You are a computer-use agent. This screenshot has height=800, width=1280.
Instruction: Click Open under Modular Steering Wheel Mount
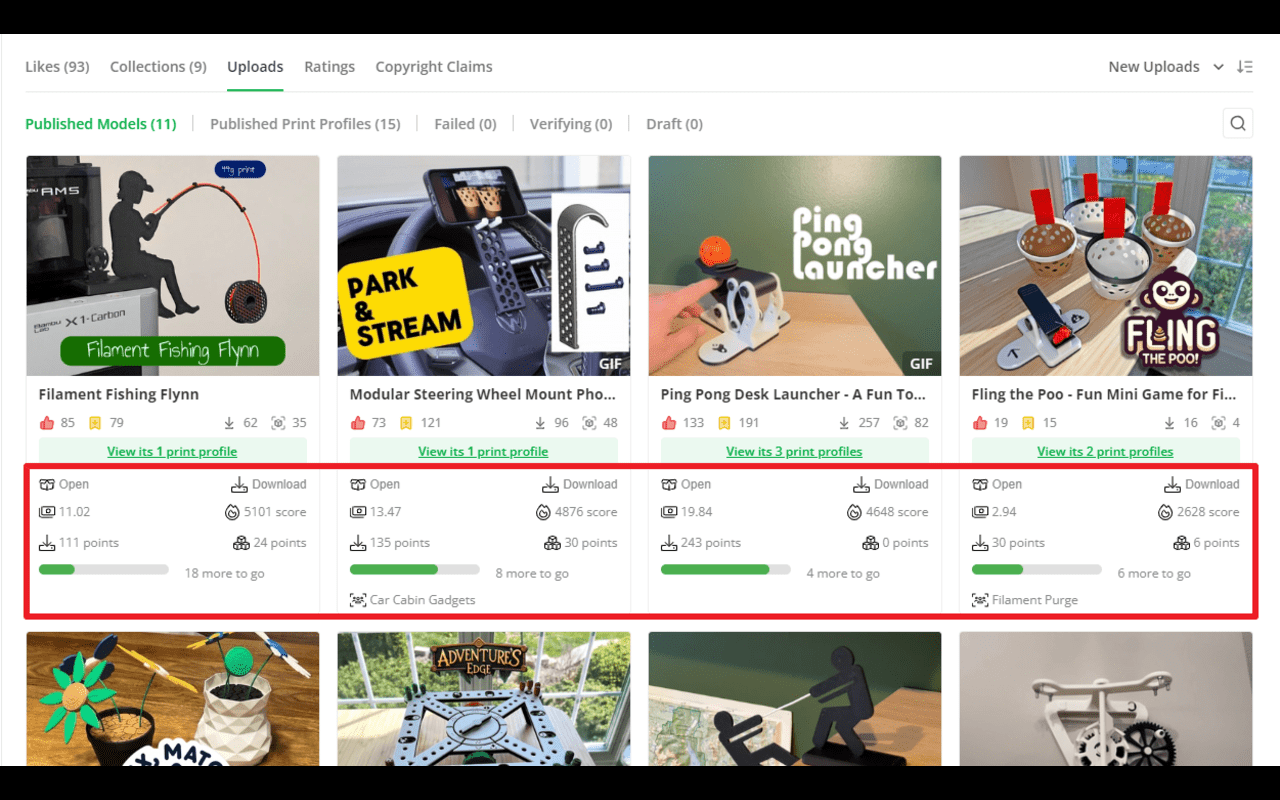[x=375, y=484]
